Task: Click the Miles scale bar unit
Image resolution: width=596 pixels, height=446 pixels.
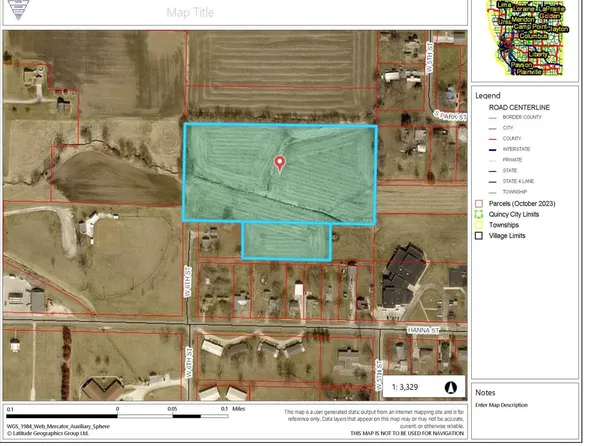Action: tap(239, 409)
